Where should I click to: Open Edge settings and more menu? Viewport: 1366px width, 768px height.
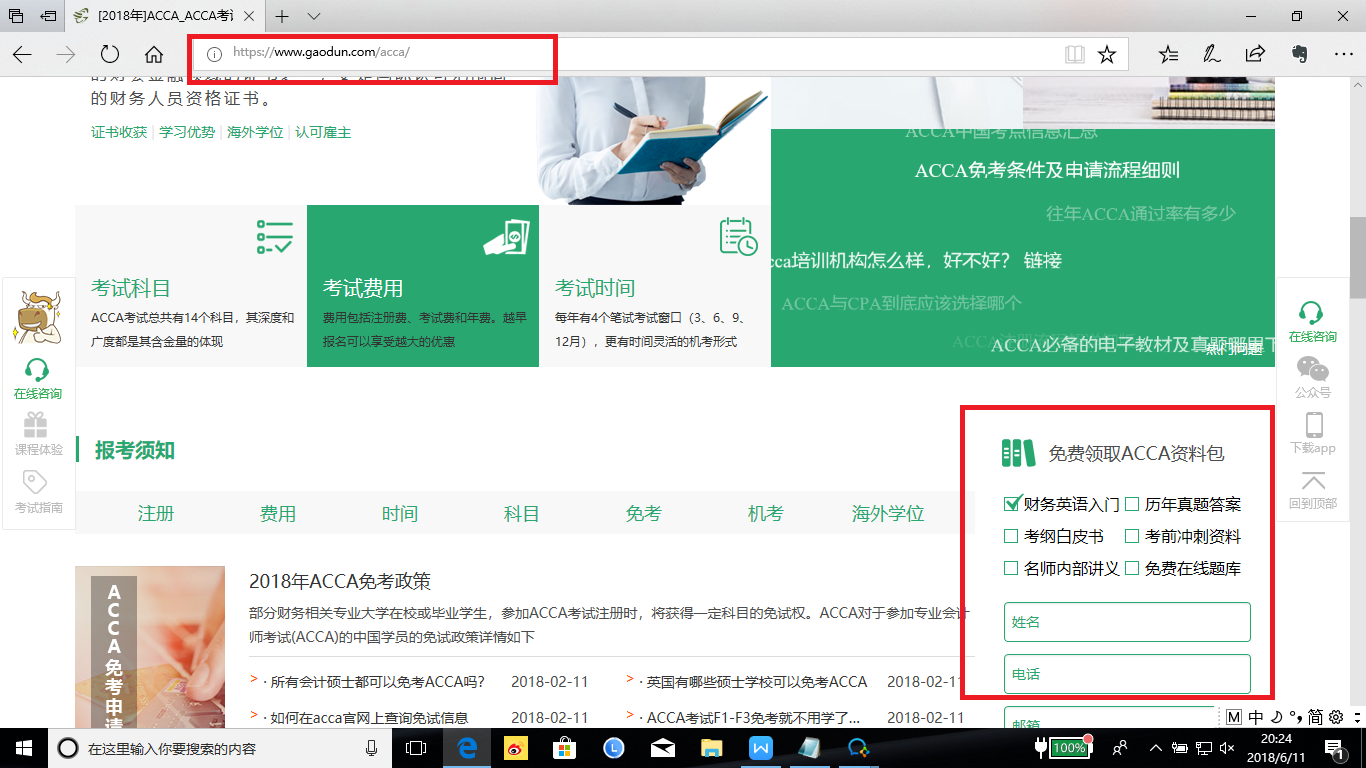coord(1343,54)
